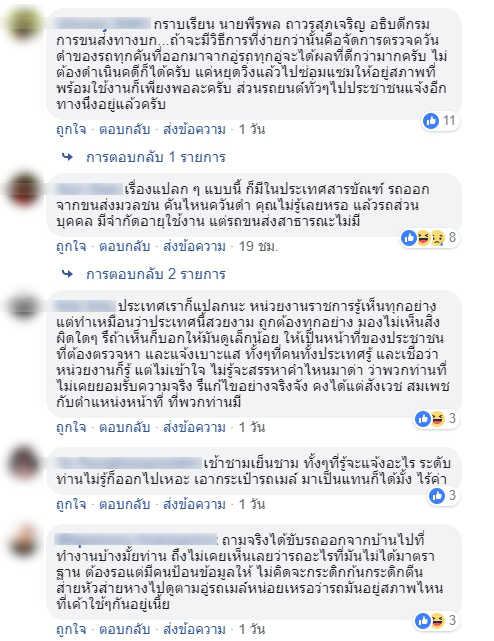The image size is (494, 641).
Task: Toggle ถูกใจ on the 19 ชม. comment
Action: [71, 247]
